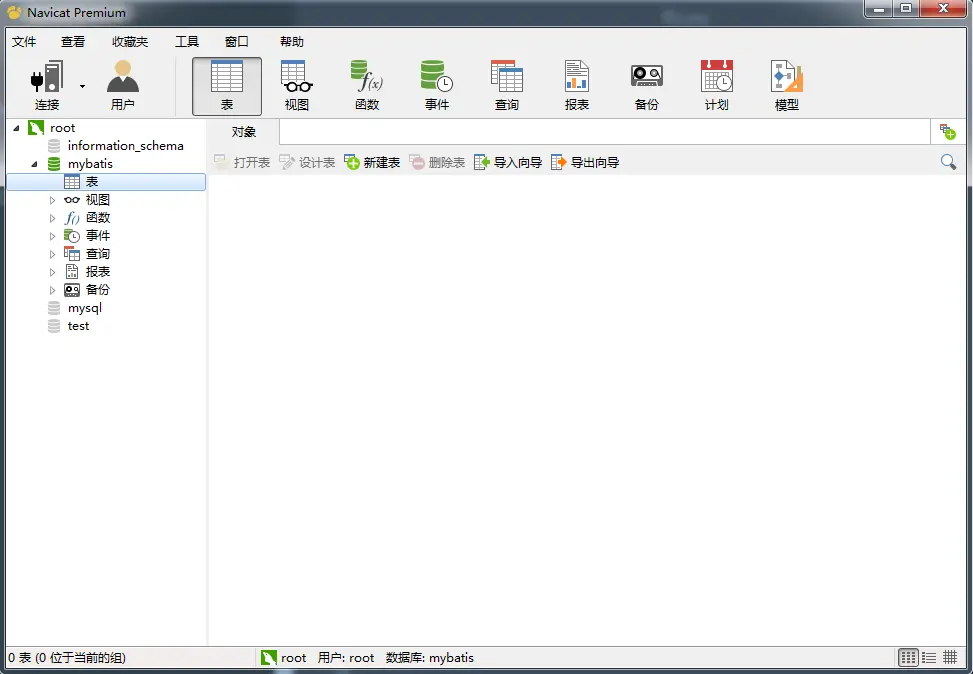Open 备份 (Backup) in toolbar
This screenshot has width=973, height=674.
click(x=647, y=86)
